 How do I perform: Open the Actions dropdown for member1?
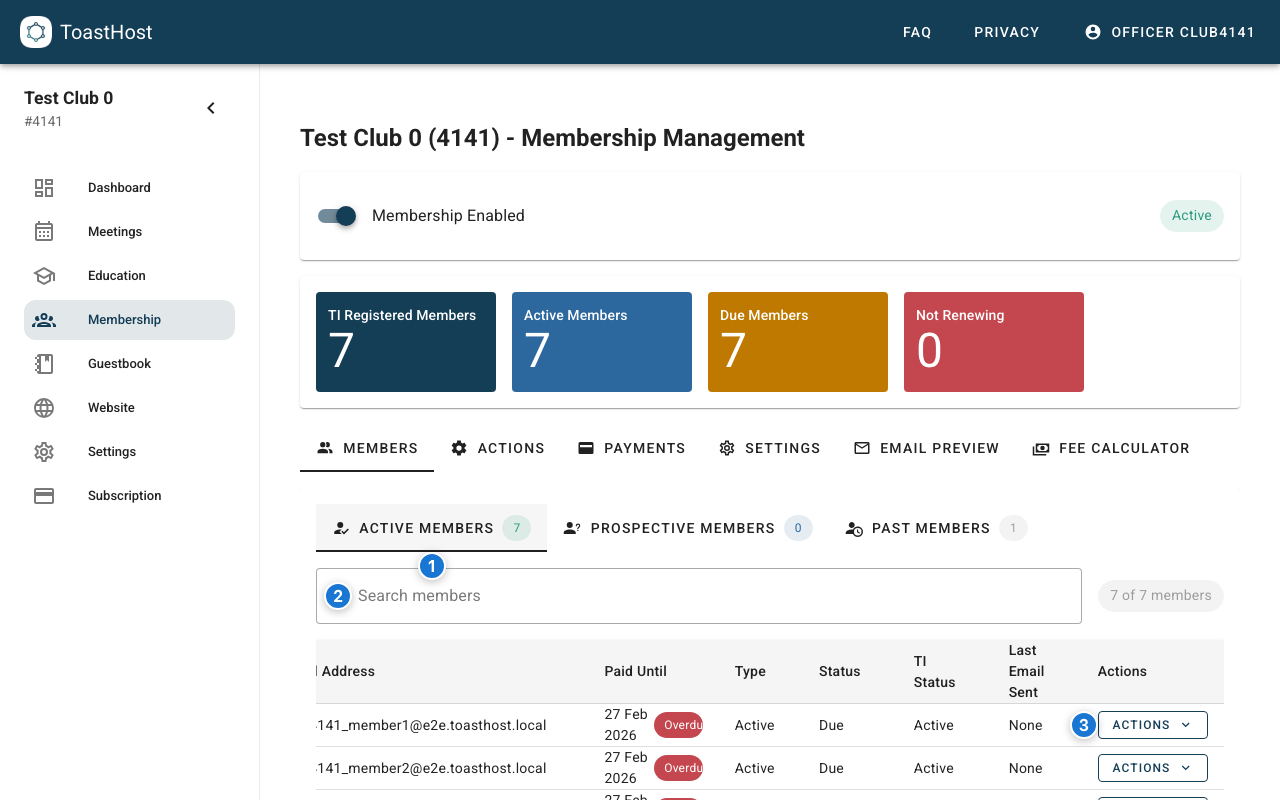tap(1152, 724)
